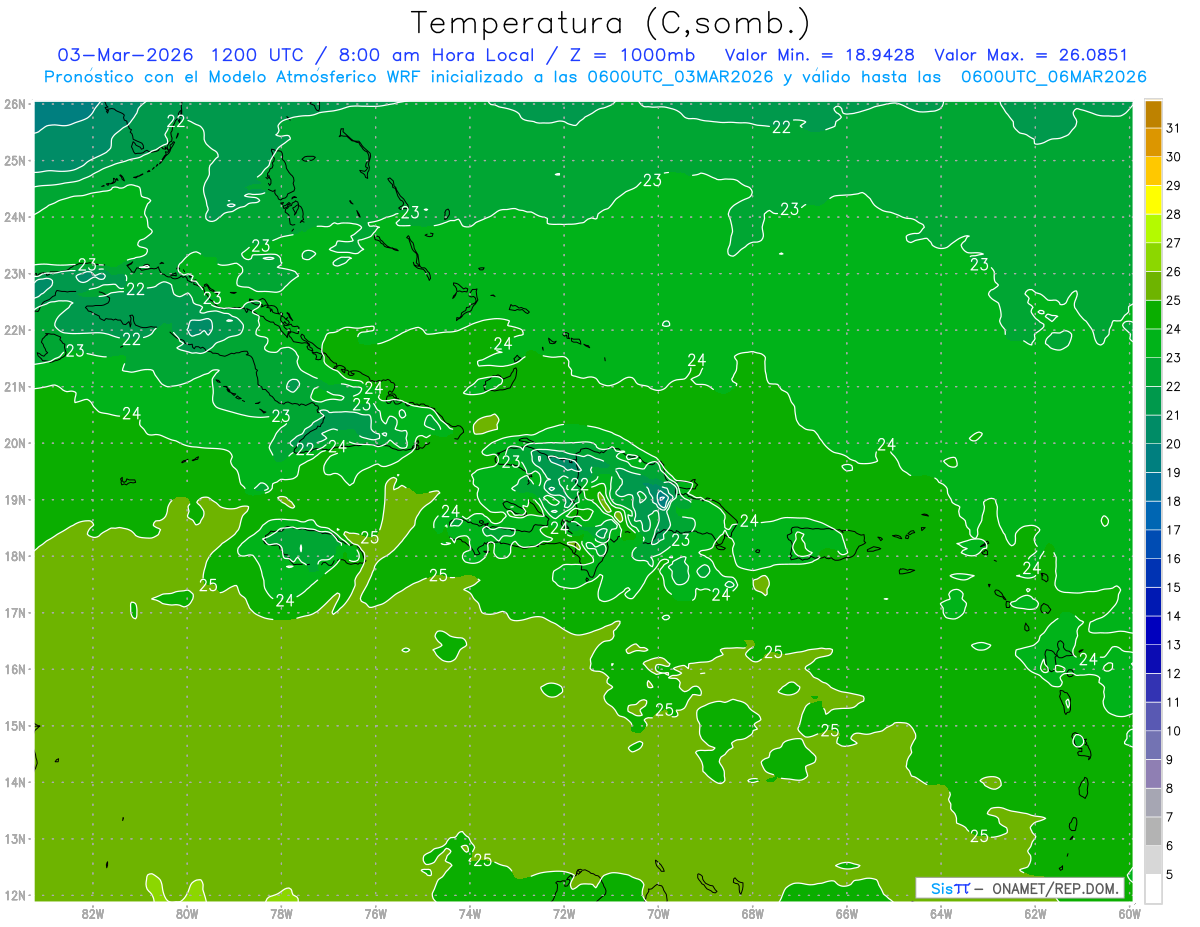Screen dimensions: 1200x927
Task: Click the 72W longitude axis label
Action: click(x=564, y=912)
